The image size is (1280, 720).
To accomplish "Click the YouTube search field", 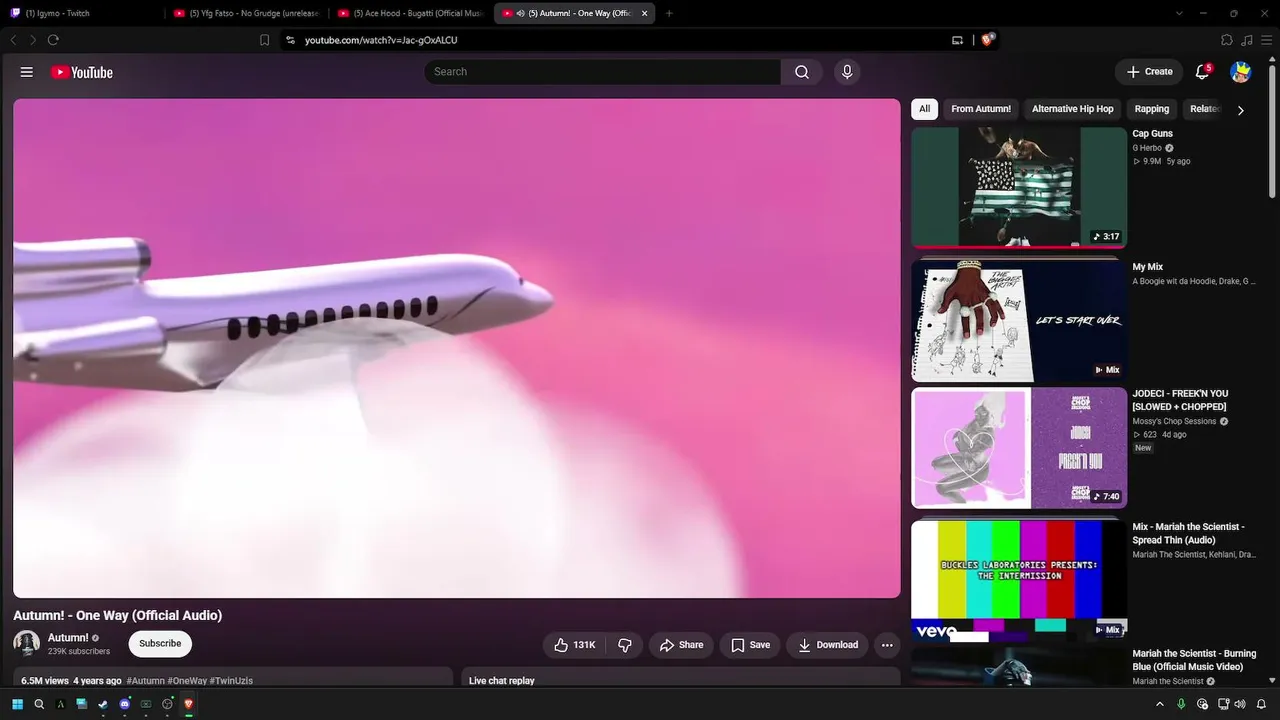I will (603, 72).
